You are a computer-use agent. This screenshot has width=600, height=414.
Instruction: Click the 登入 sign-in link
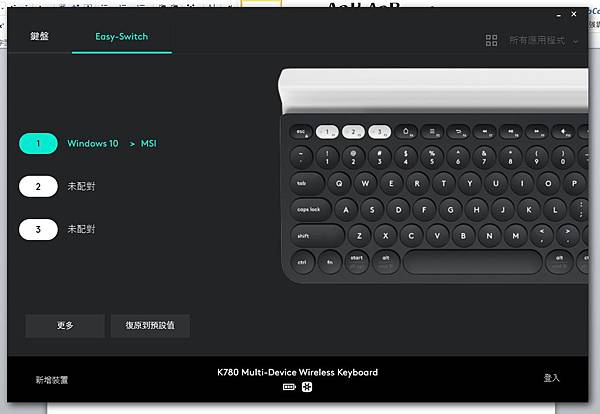pyautogui.click(x=551, y=378)
